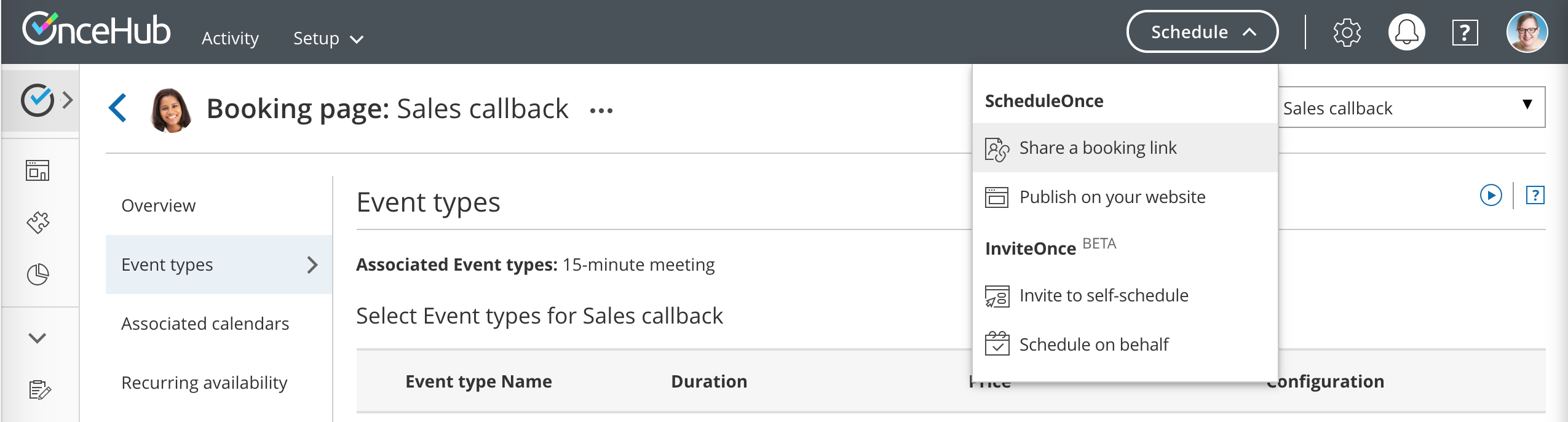Open the Associated calendars section

[205, 324]
